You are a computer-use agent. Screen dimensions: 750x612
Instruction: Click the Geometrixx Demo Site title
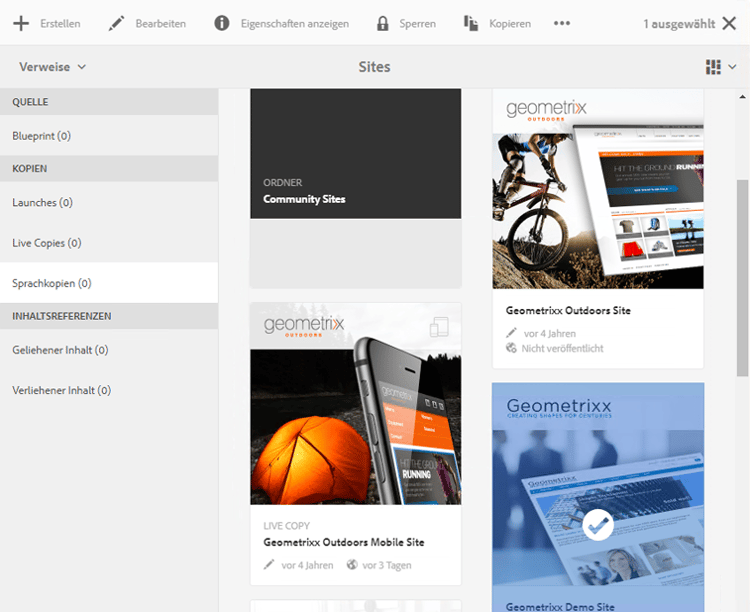(x=560, y=607)
